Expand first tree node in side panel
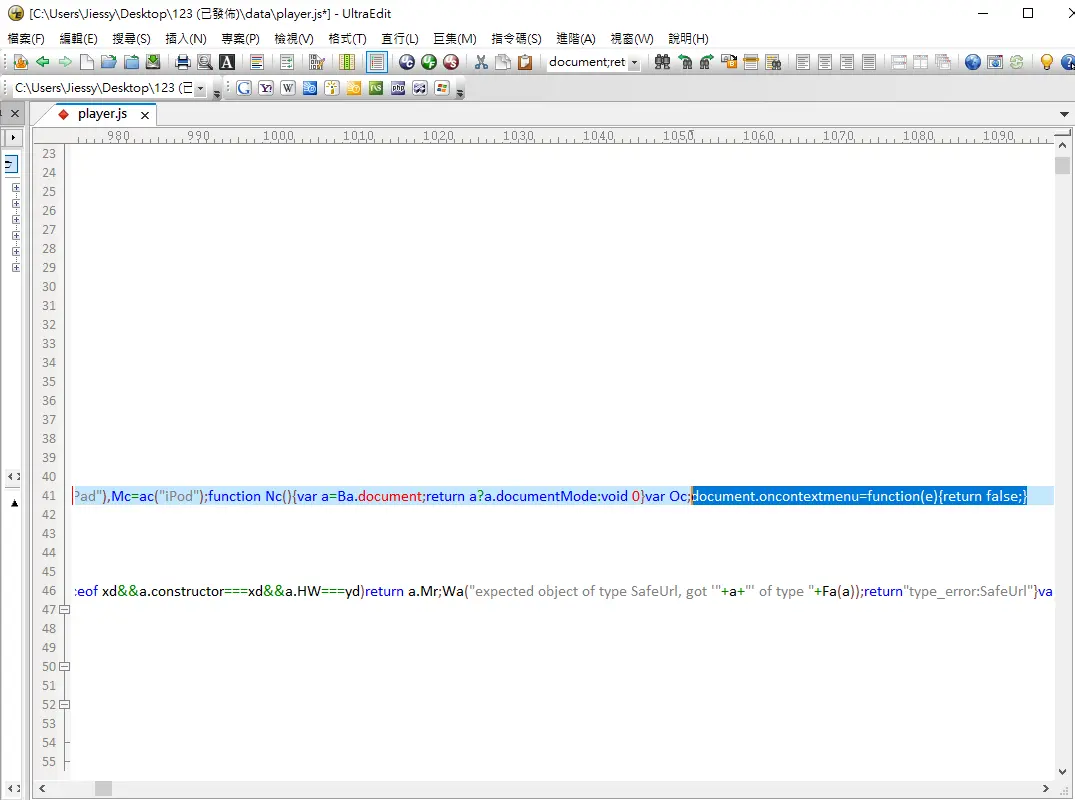The width and height of the screenshot is (1075, 800). [x=16, y=188]
